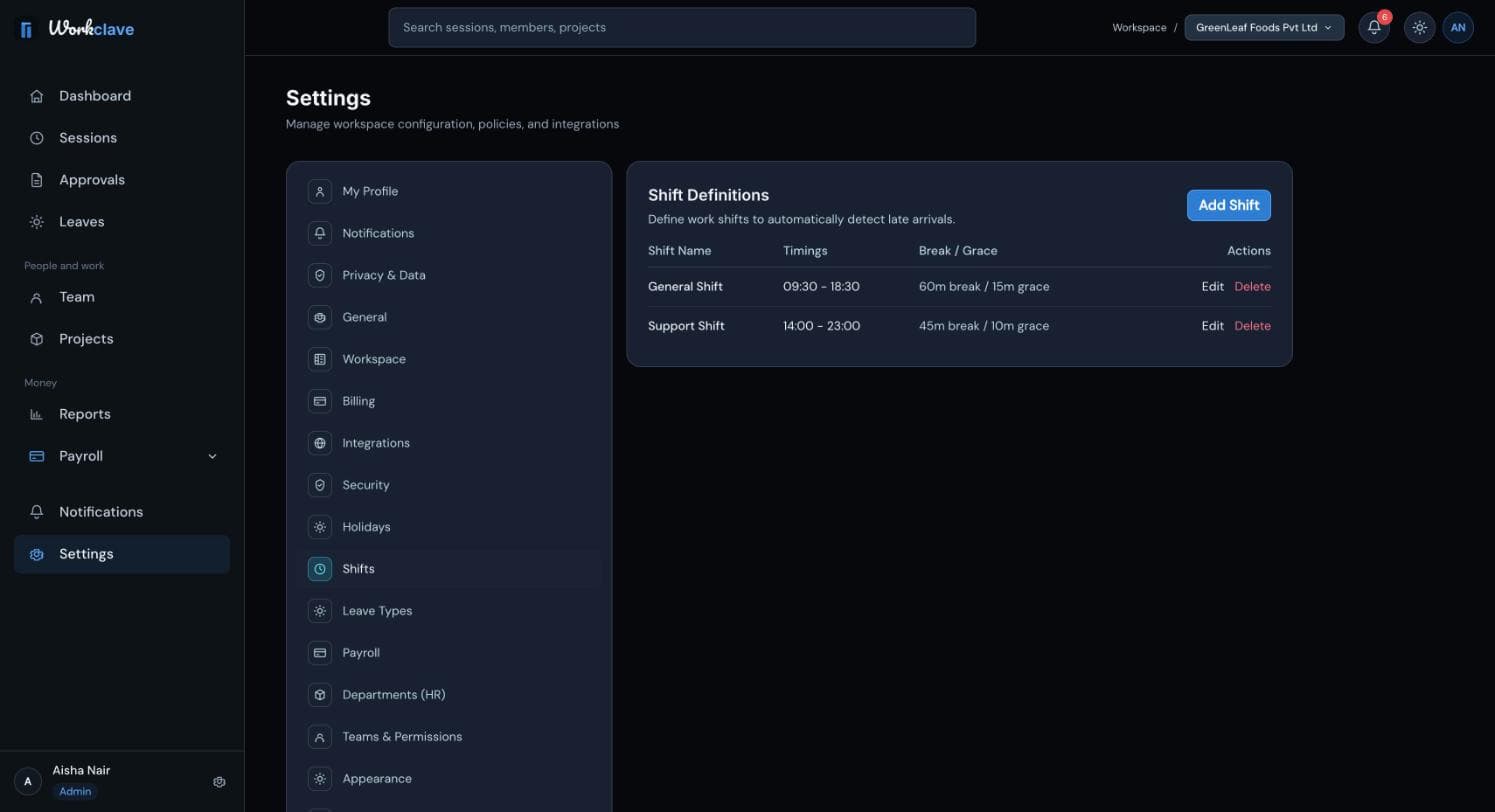Delete the Support Shift
This screenshot has width=1495, height=812.
1252,326
